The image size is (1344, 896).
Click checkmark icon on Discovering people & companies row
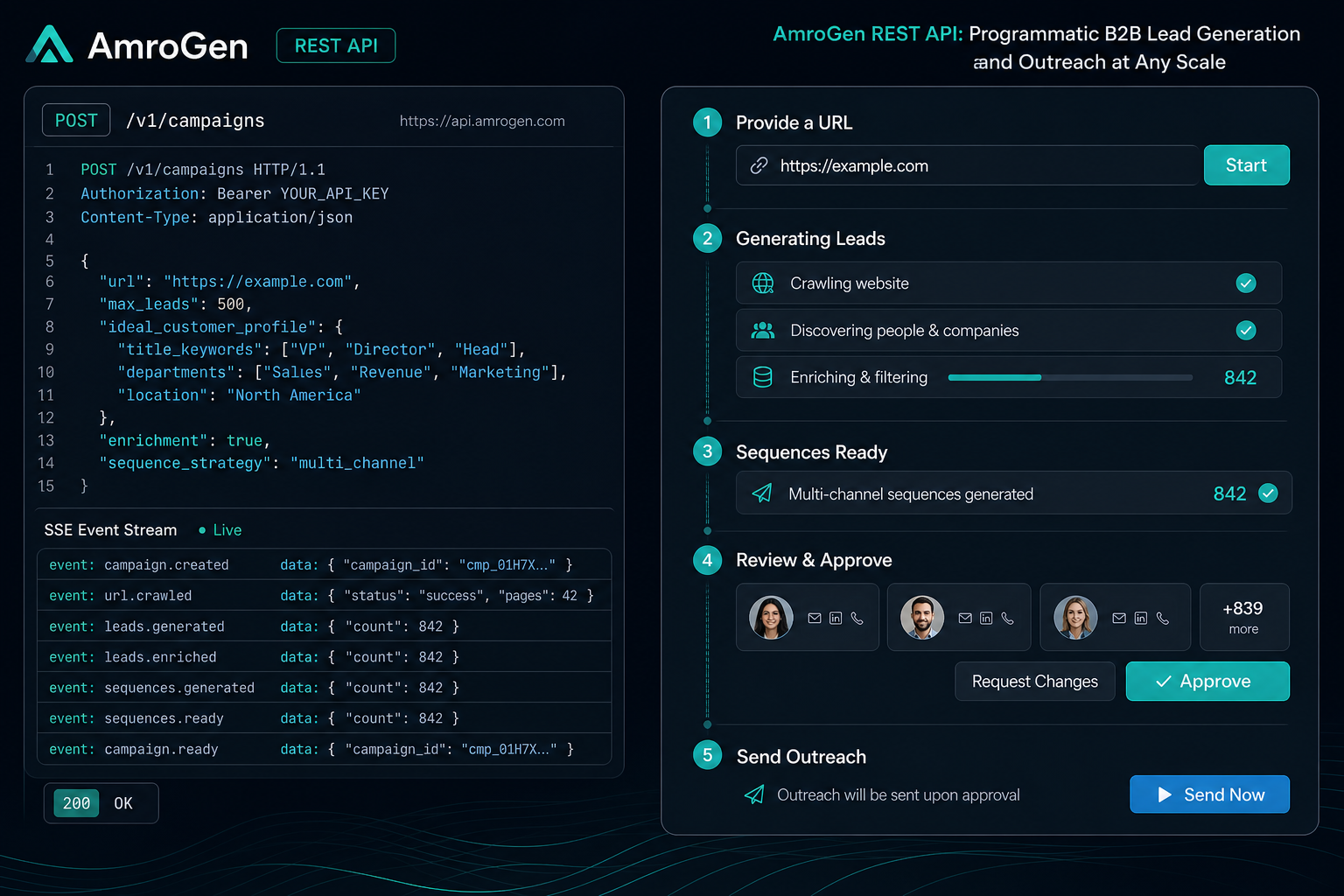pos(1246,330)
